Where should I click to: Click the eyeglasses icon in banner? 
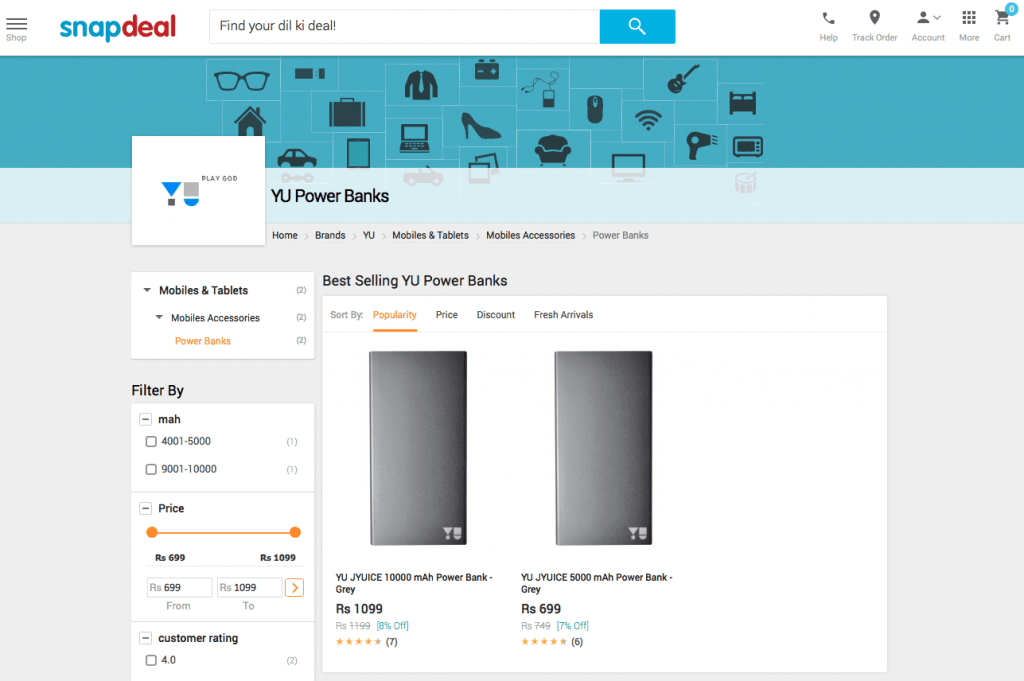click(242, 80)
